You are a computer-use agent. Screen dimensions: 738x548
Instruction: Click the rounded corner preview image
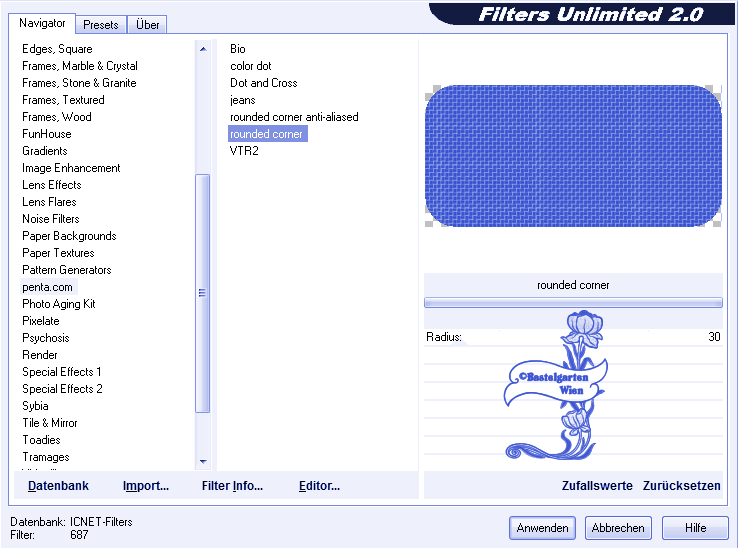573,156
